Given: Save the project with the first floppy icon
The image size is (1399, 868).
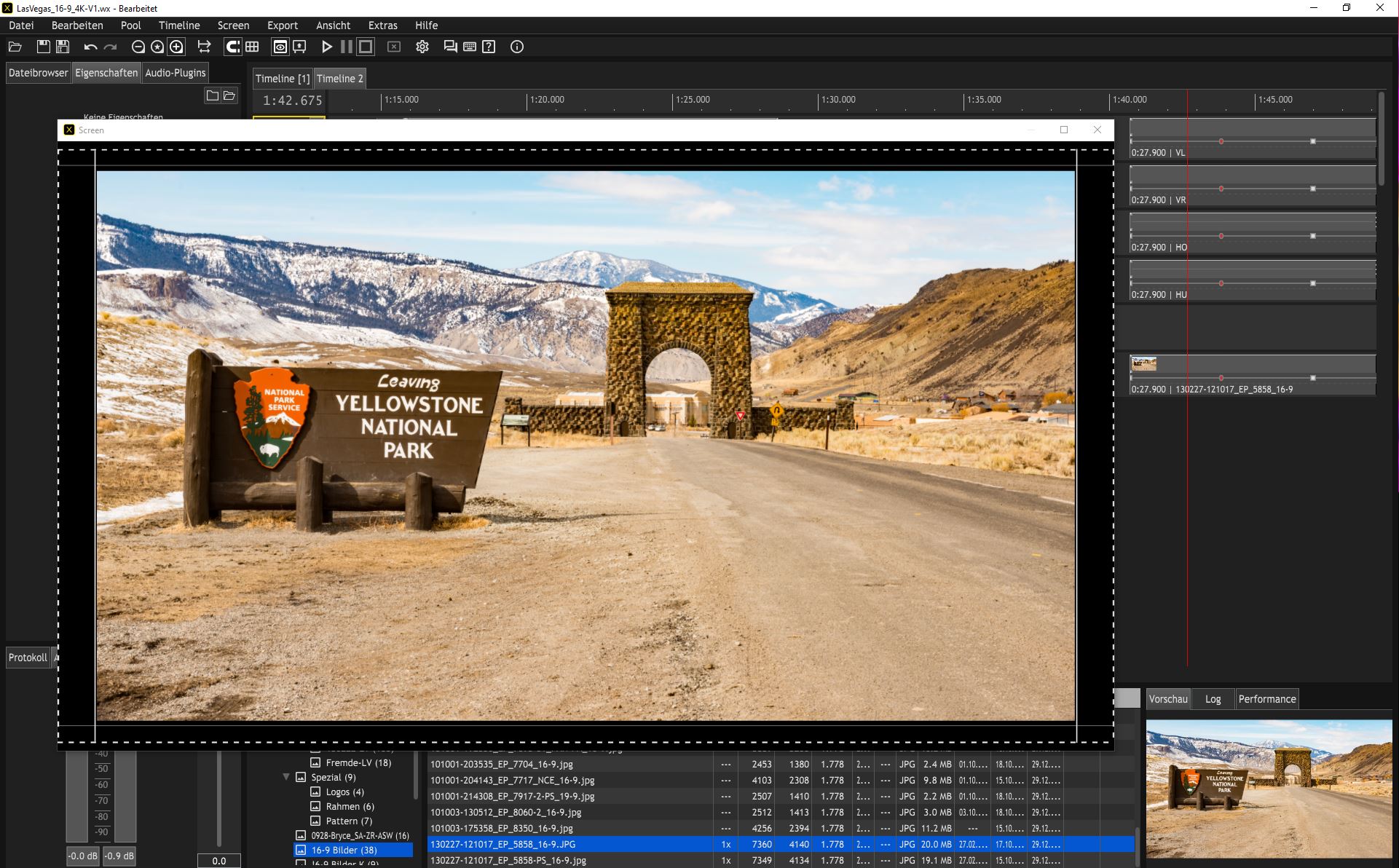Looking at the screenshot, I should 44,47.
